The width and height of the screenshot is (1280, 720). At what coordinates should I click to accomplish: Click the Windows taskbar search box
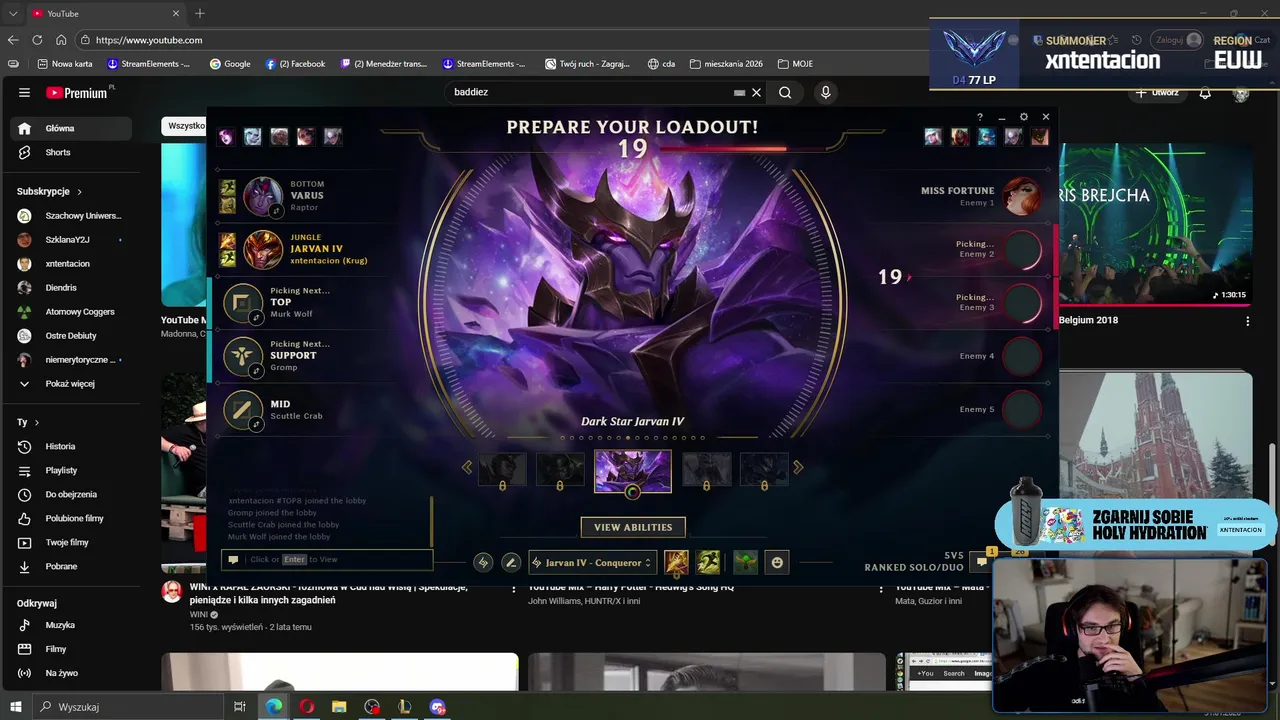click(128, 707)
